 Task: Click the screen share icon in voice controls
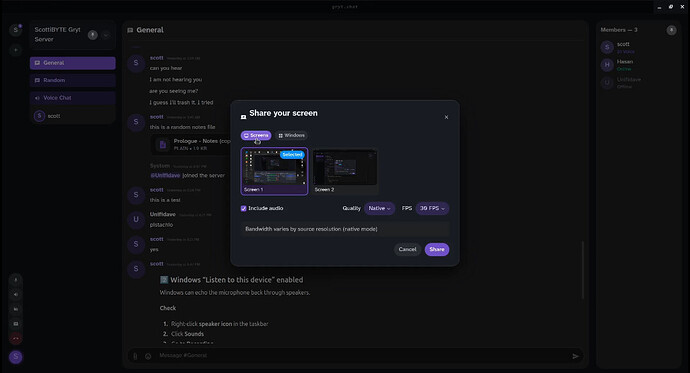click(16, 324)
